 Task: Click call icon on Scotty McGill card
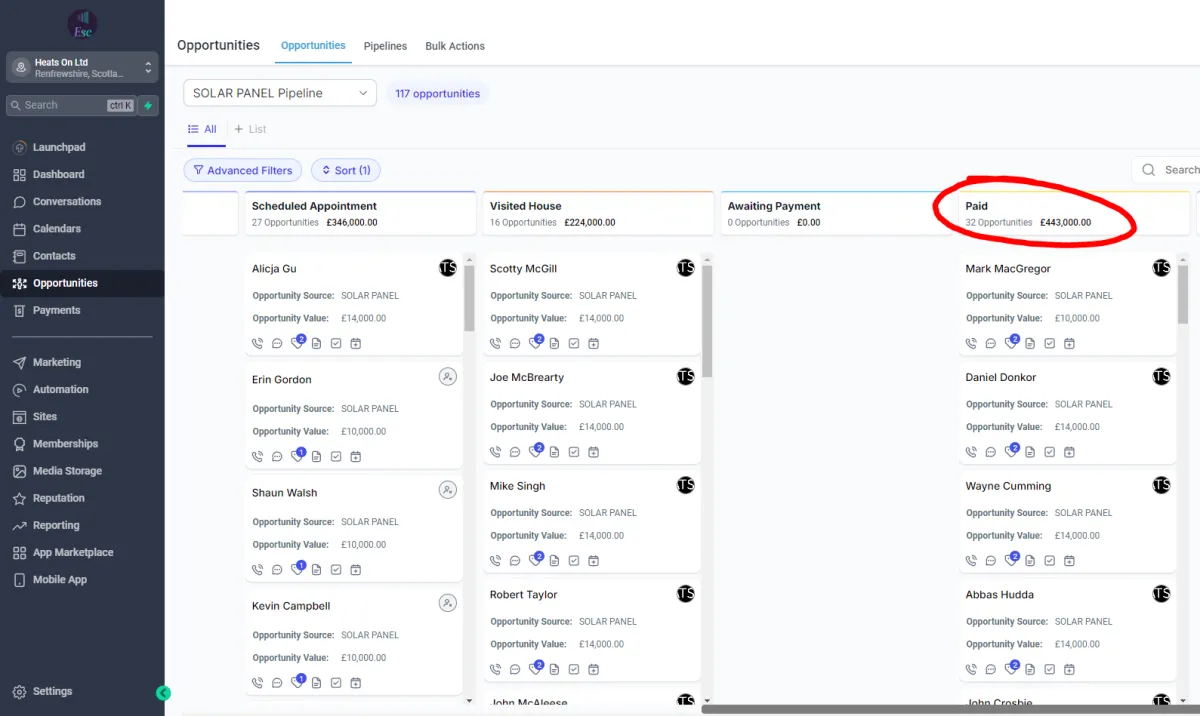click(x=495, y=343)
